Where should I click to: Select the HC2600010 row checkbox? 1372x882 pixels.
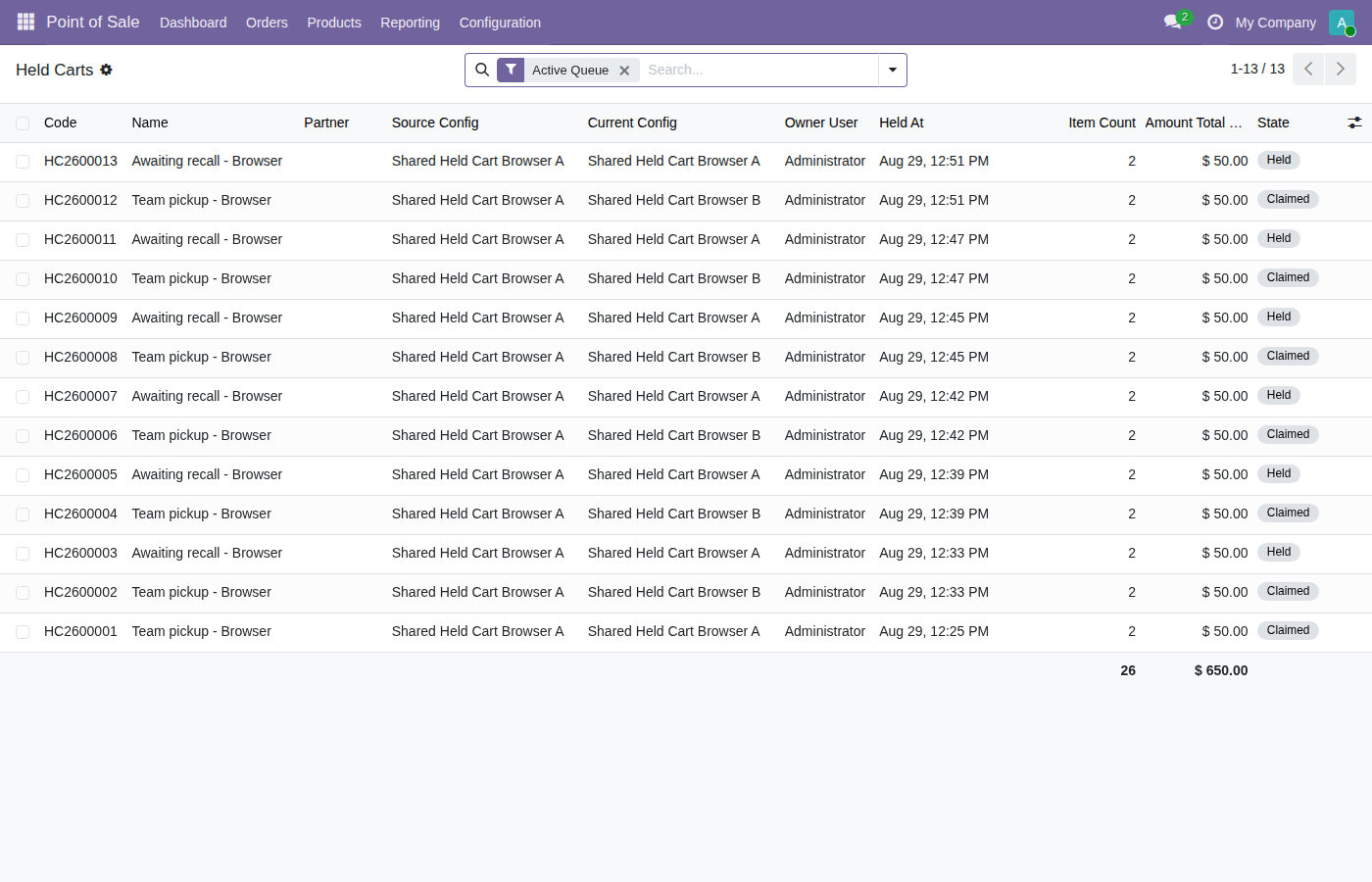[x=23, y=279]
